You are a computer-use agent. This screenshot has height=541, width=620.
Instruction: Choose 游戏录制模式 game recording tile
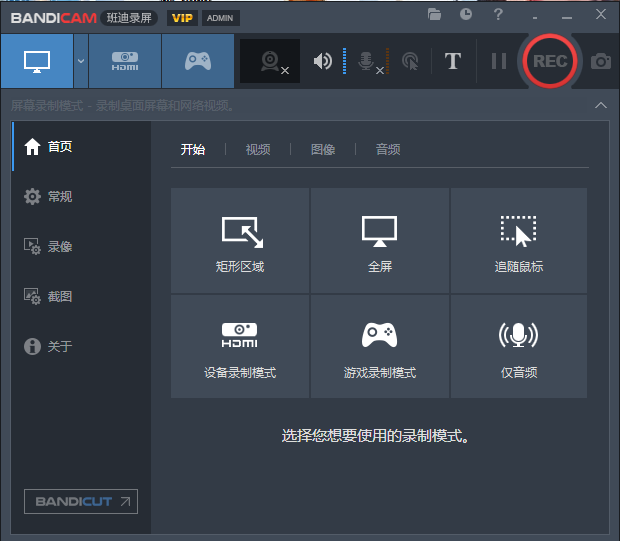(x=380, y=346)
